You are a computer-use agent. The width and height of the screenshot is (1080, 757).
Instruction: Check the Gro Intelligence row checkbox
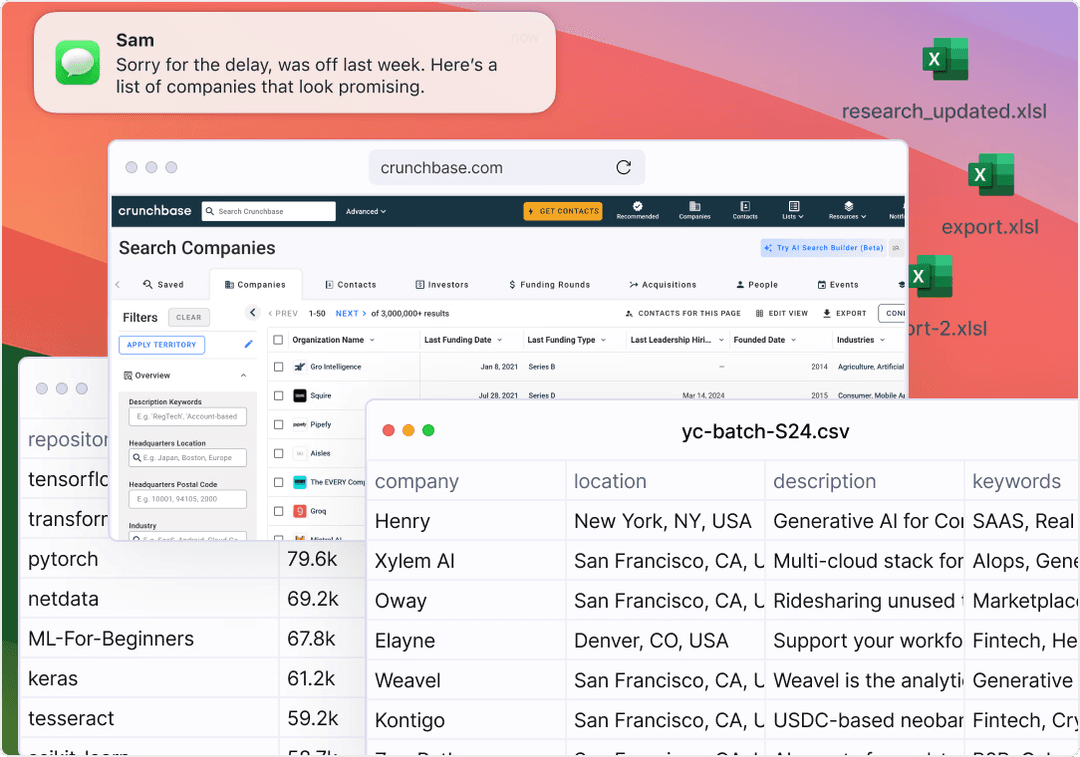pos(278,367)
